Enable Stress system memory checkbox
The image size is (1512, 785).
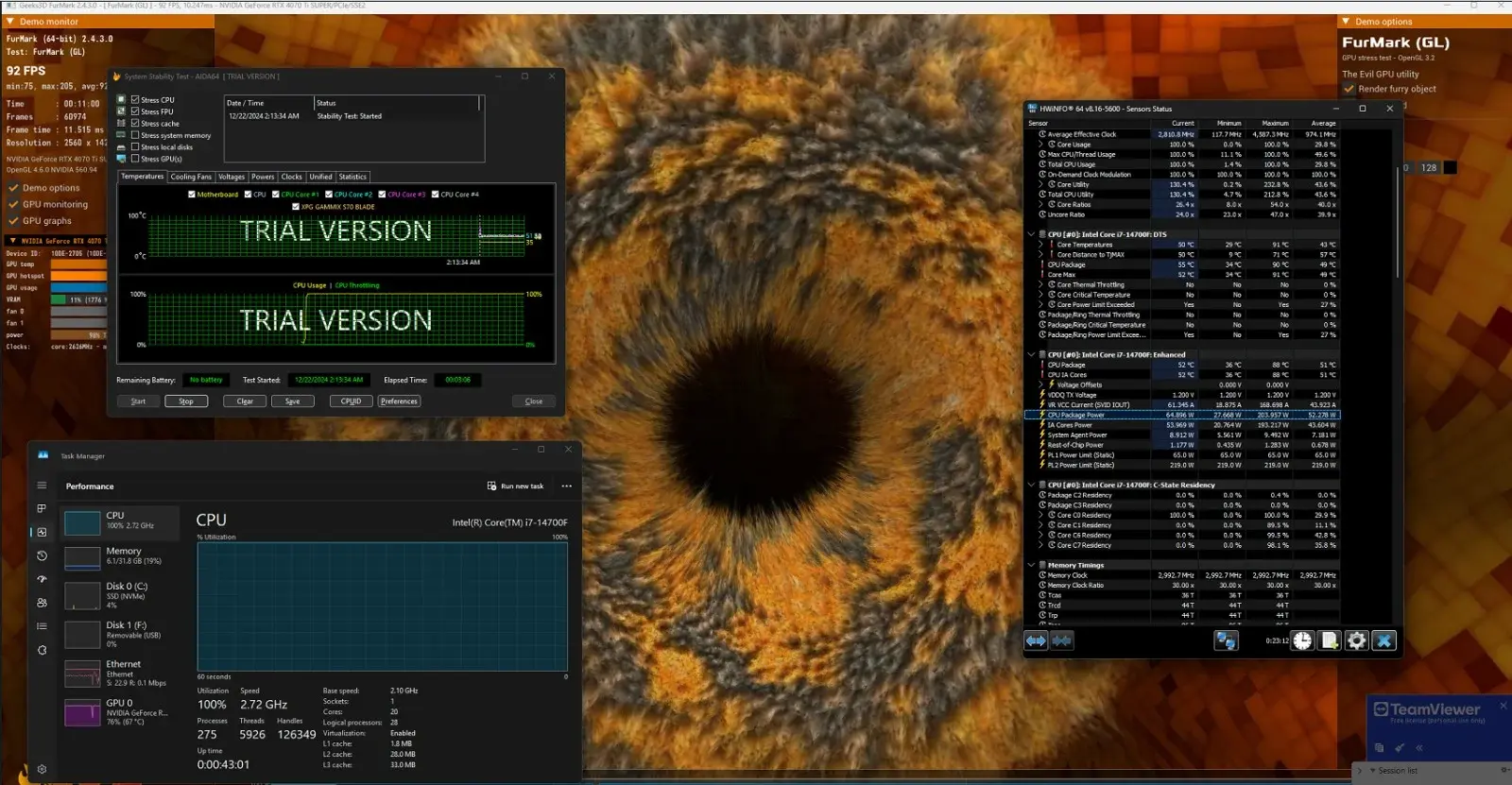click(x=135, y=135)
